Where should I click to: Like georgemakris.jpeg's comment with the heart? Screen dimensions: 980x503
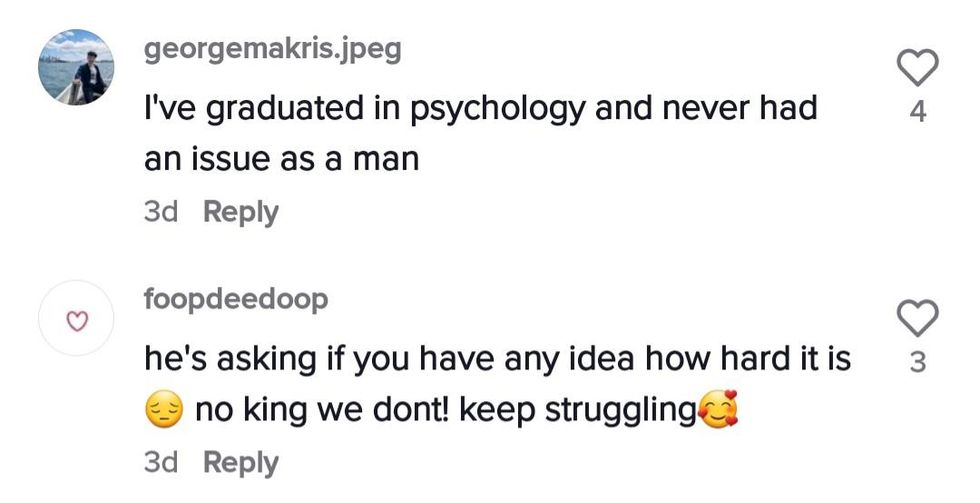tap(918, 68)
